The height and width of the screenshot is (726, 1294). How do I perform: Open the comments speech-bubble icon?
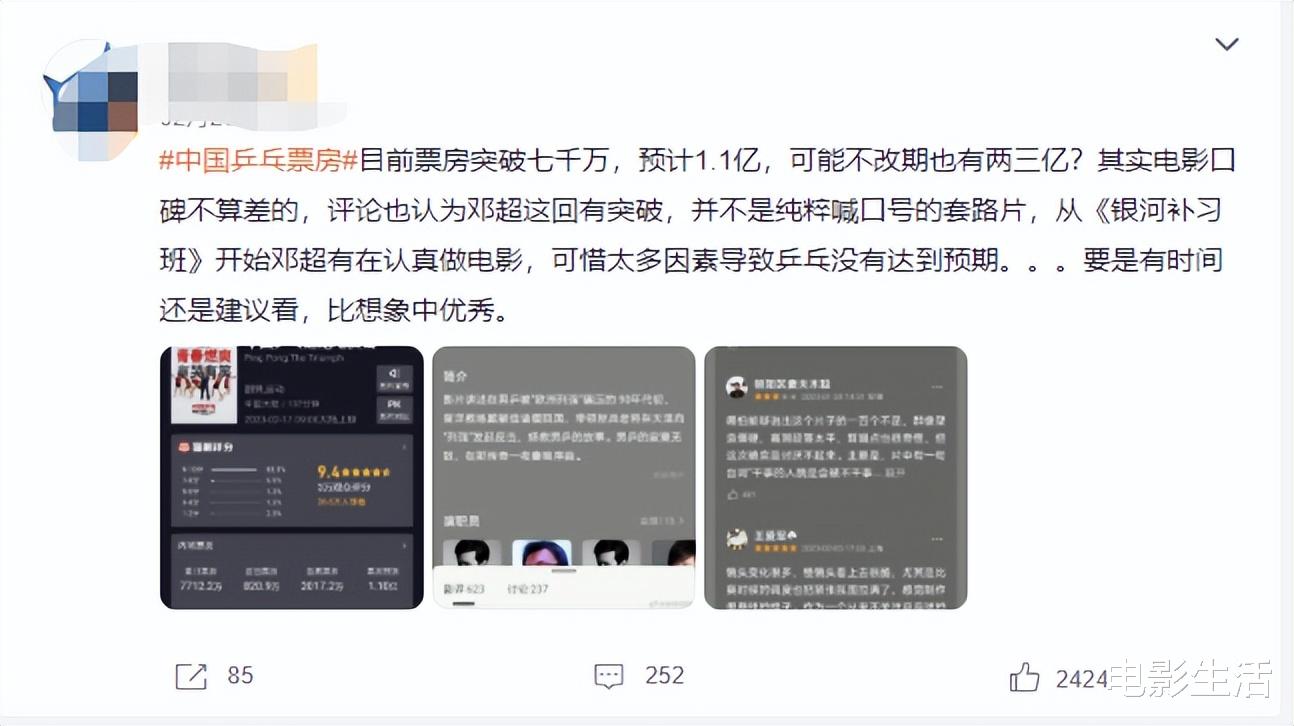[609, 677]
